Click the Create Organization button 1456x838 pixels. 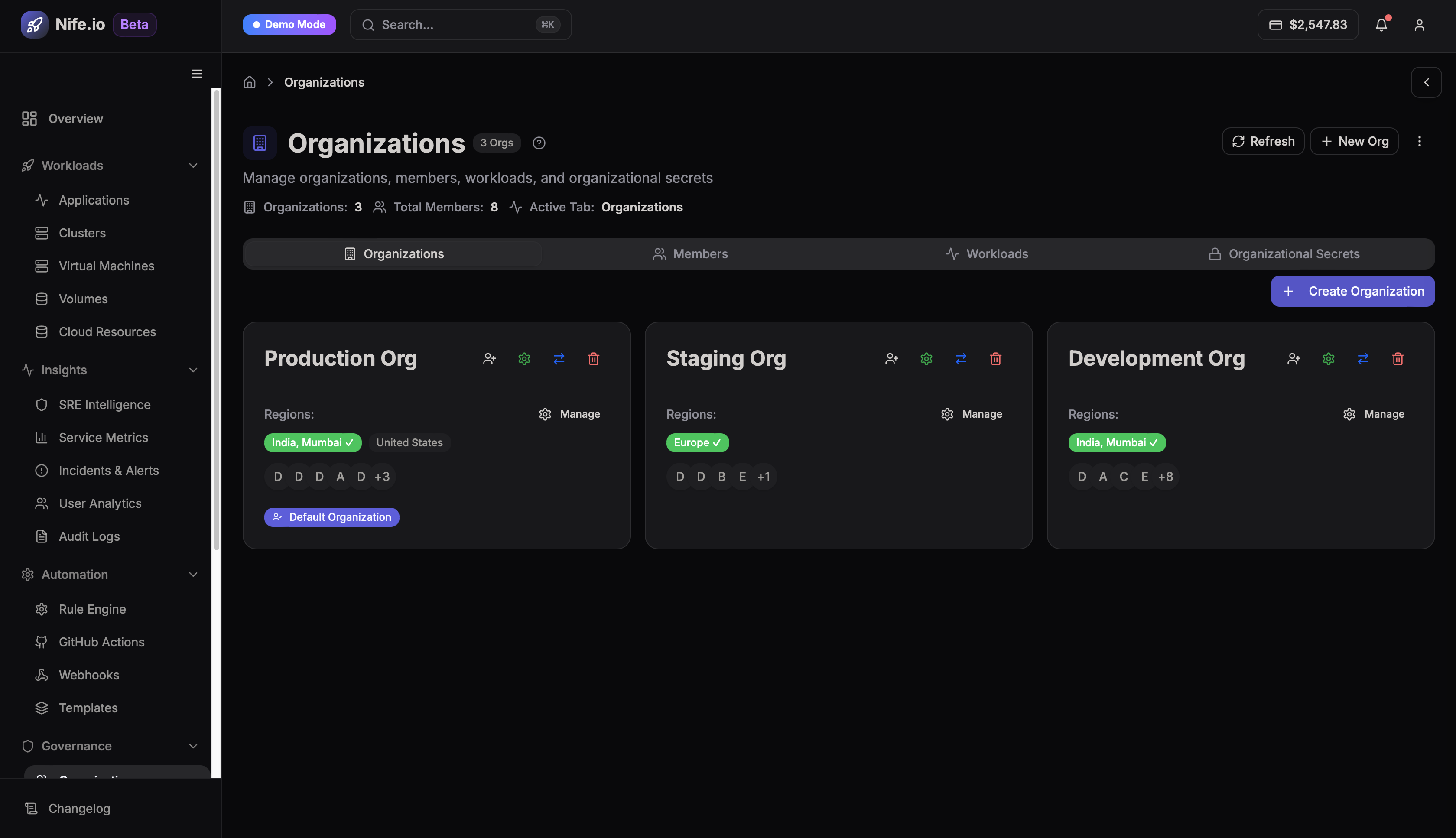click(1352, 291)
